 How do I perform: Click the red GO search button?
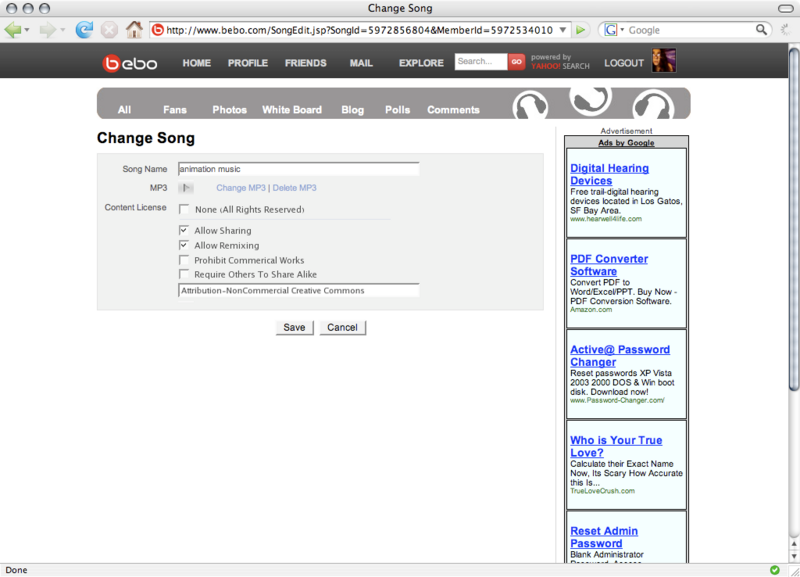[516, 62]
